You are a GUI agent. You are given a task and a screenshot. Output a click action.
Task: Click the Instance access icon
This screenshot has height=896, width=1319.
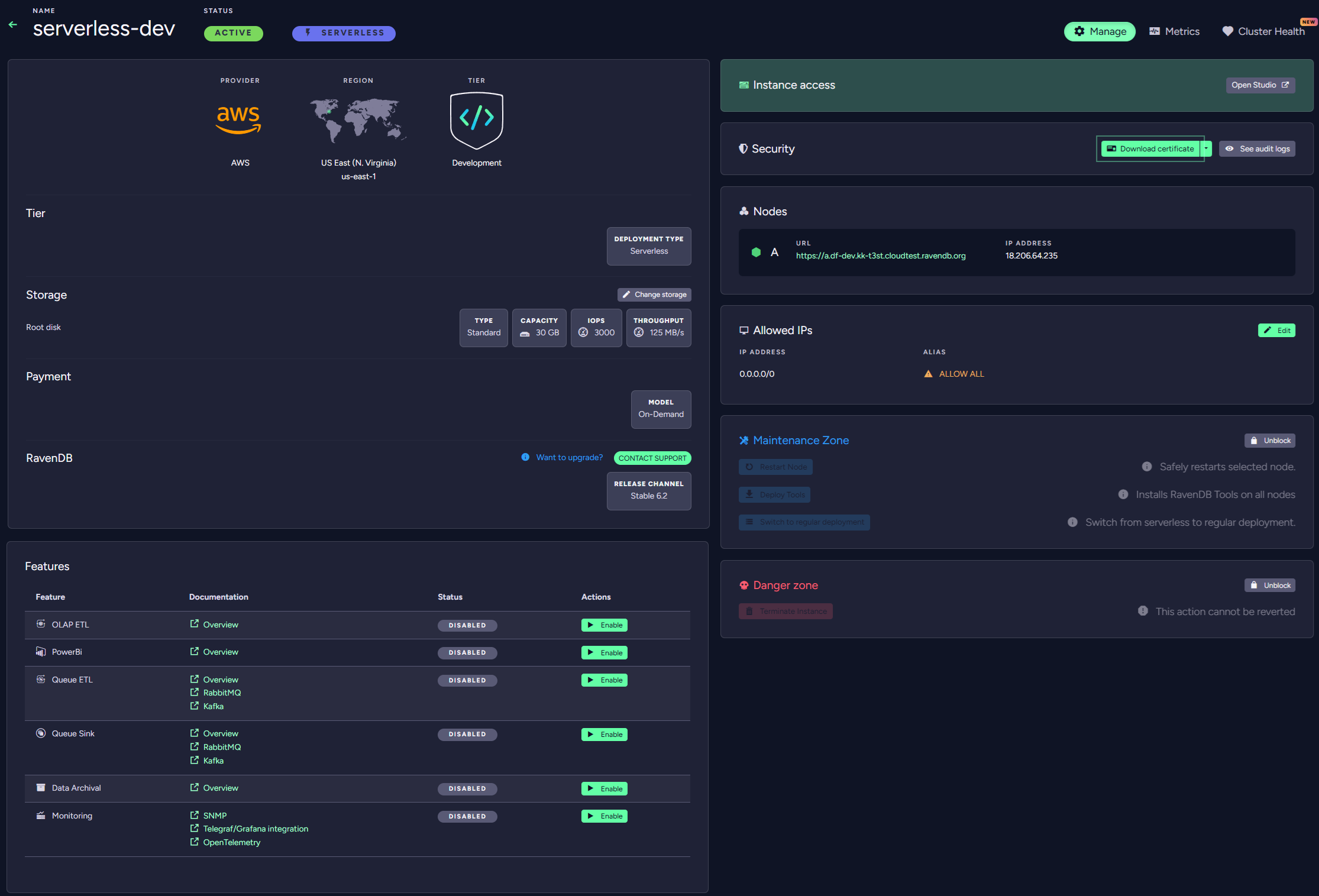pos(743,85)
